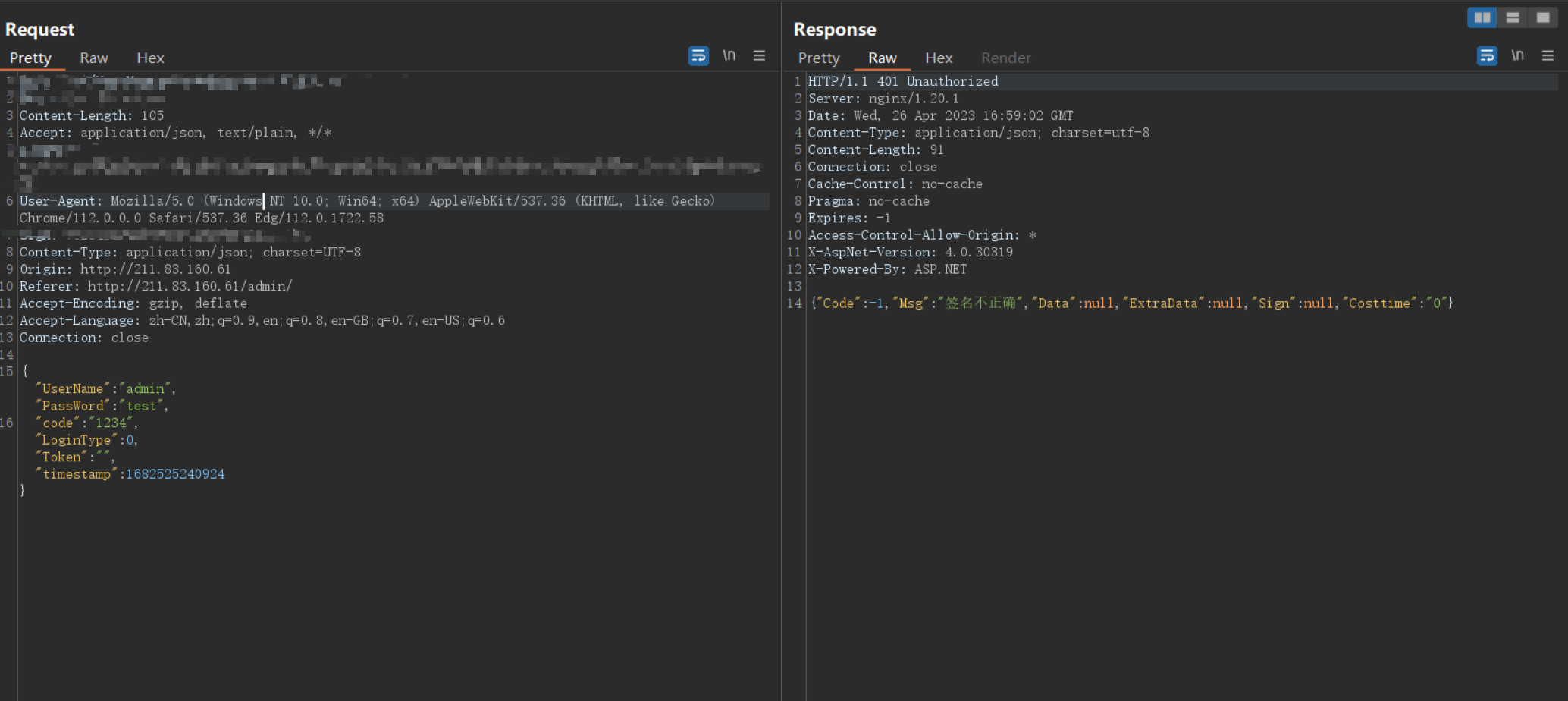Image resolution: width=1568 pixels, height=701 pixels.
Task: Click the "code":"1234" JSON line
Action: point(86,423)
